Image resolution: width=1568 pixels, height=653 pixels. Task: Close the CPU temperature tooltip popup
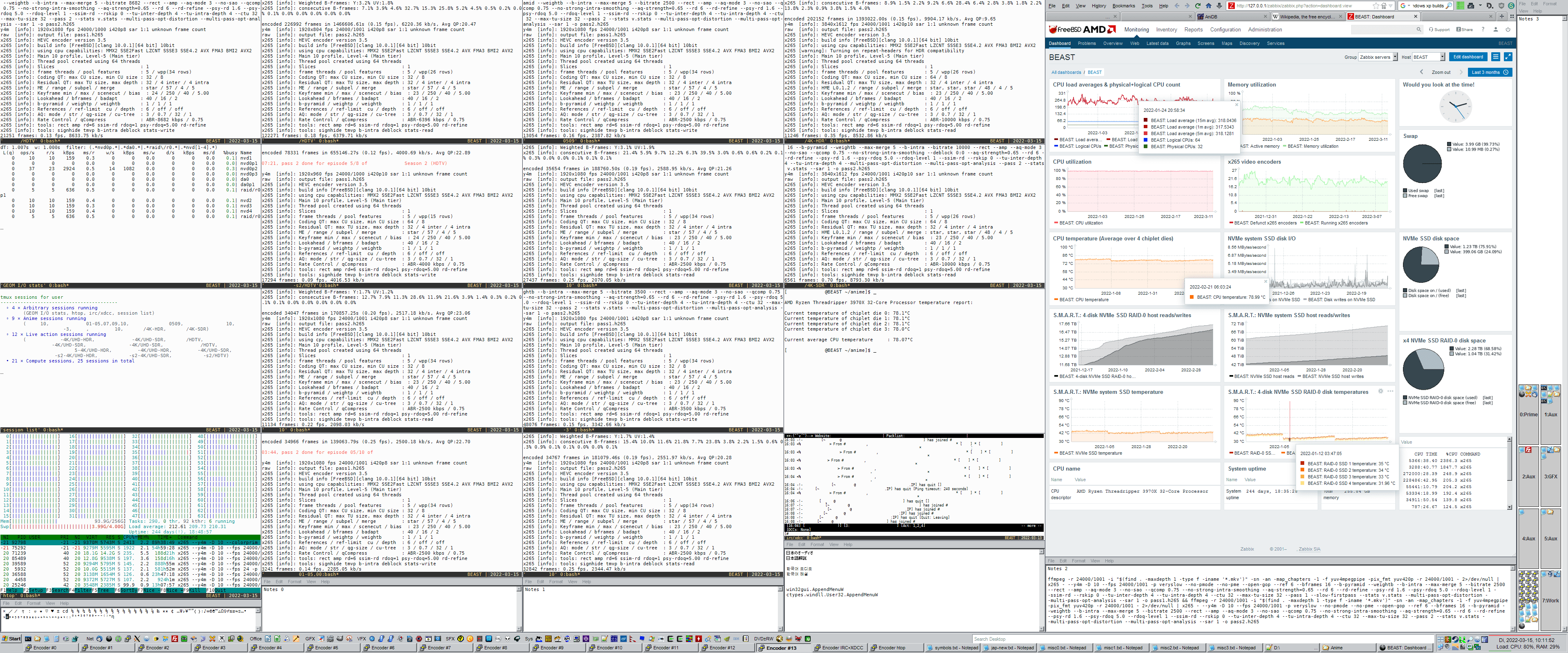[x=1266, y=281]
